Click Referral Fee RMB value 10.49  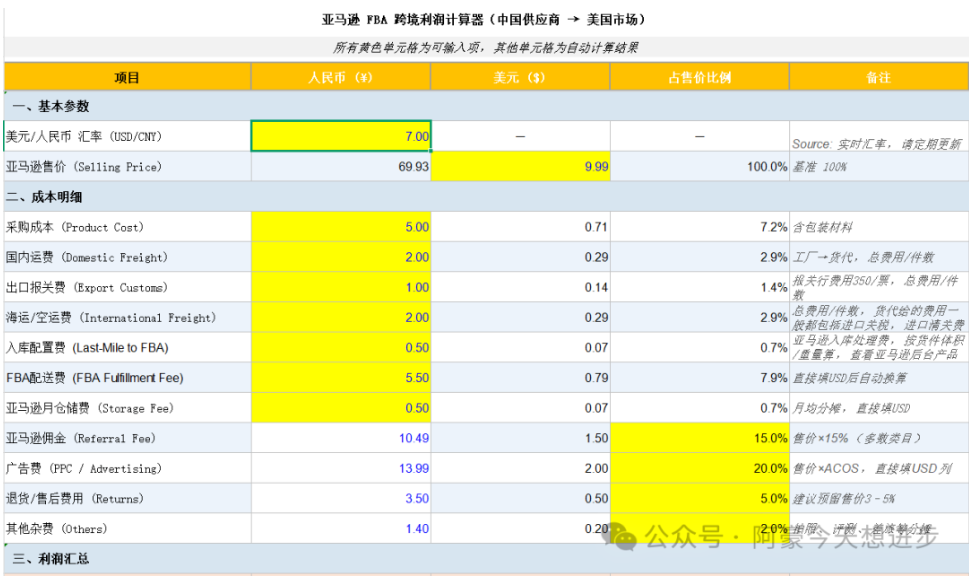tap(413, 438)
